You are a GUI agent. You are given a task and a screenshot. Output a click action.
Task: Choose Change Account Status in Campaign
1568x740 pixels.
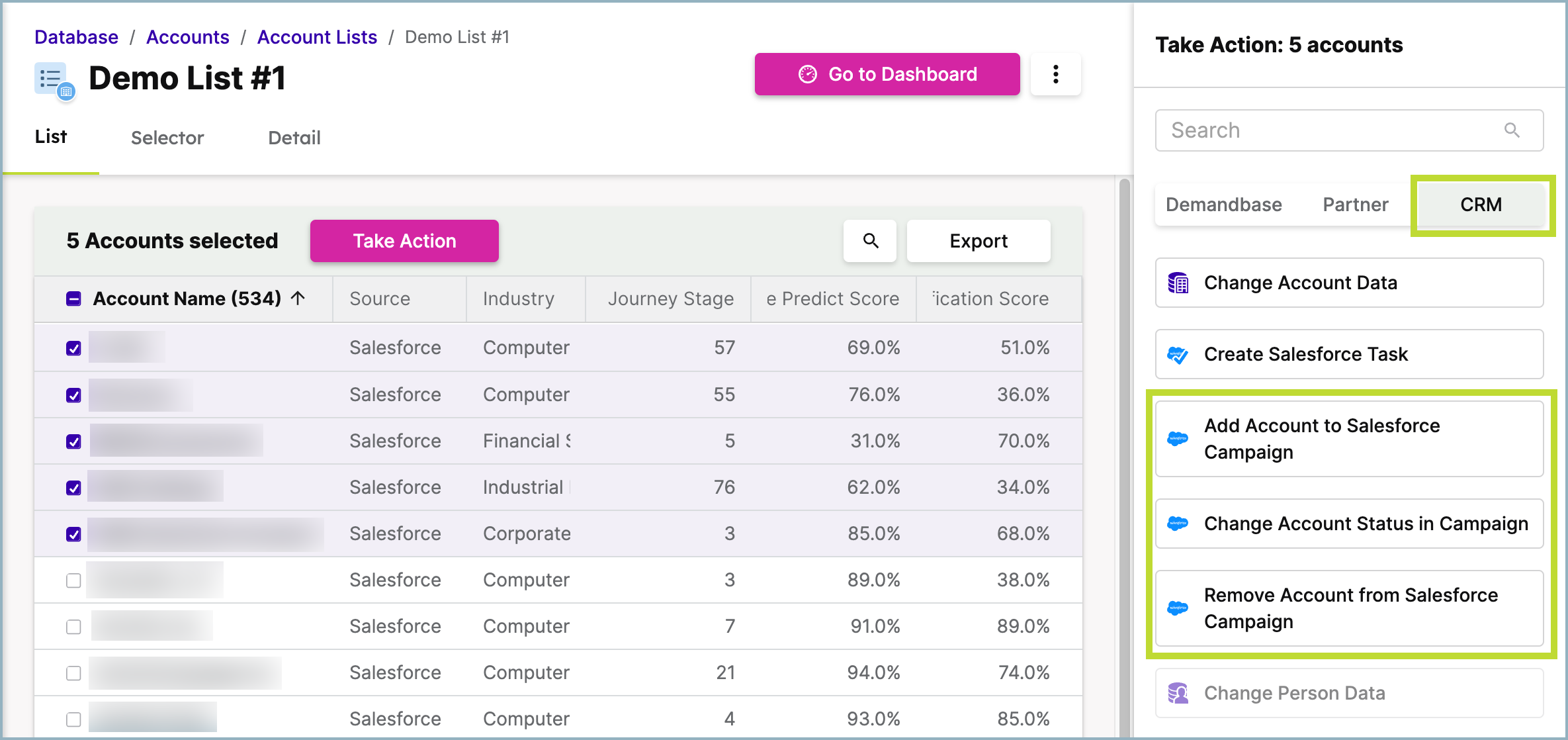pos(1349,524)
